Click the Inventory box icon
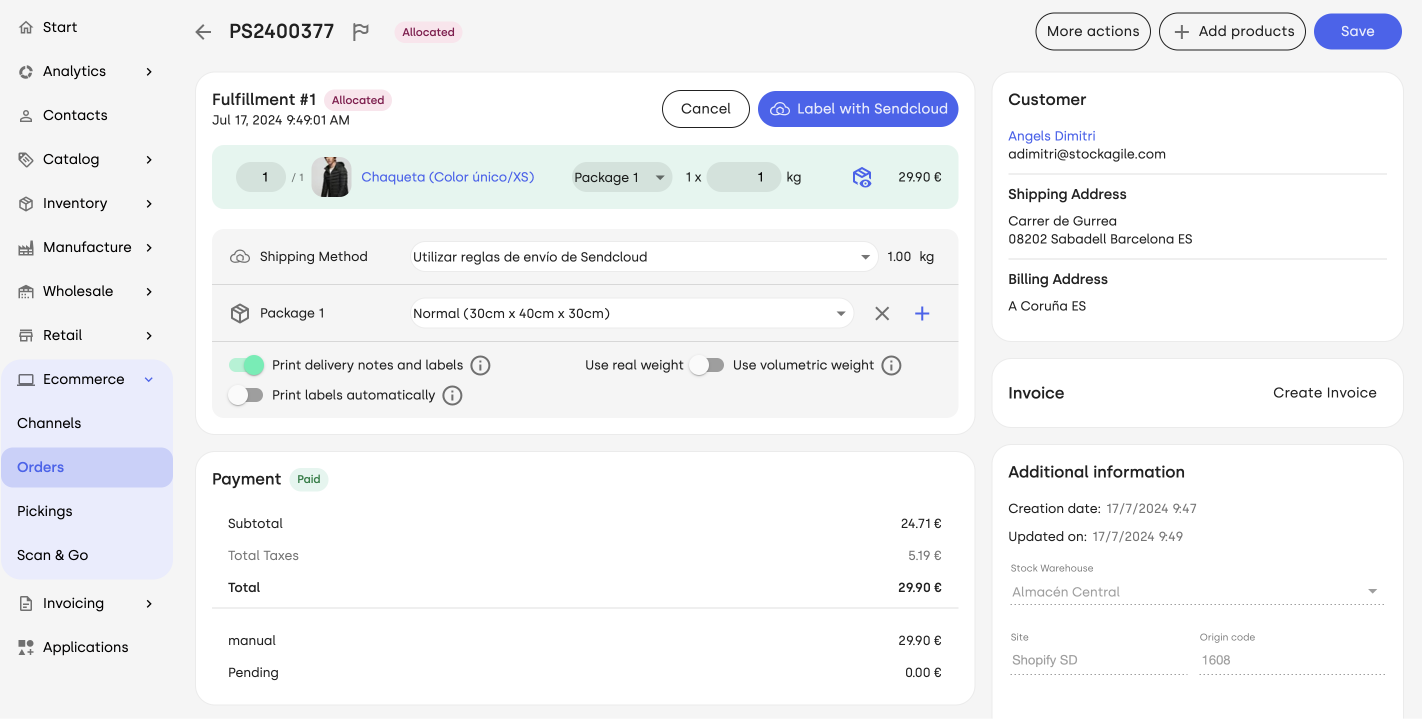 click(x=26, y=203)
